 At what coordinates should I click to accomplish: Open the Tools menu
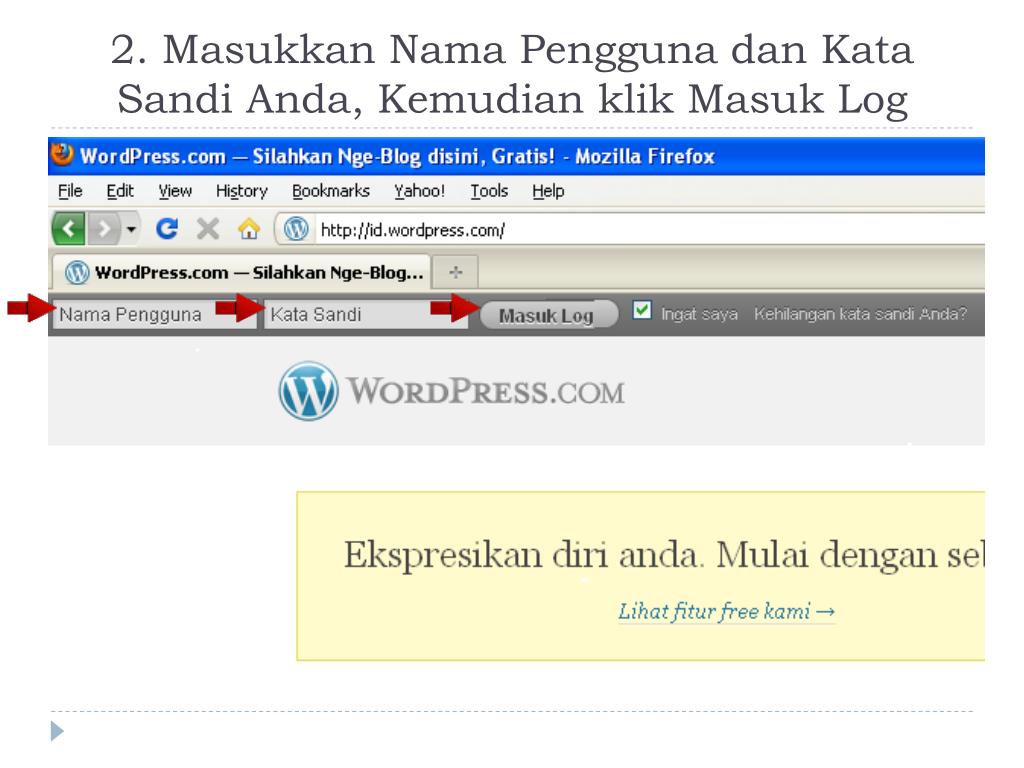[489, 191]
